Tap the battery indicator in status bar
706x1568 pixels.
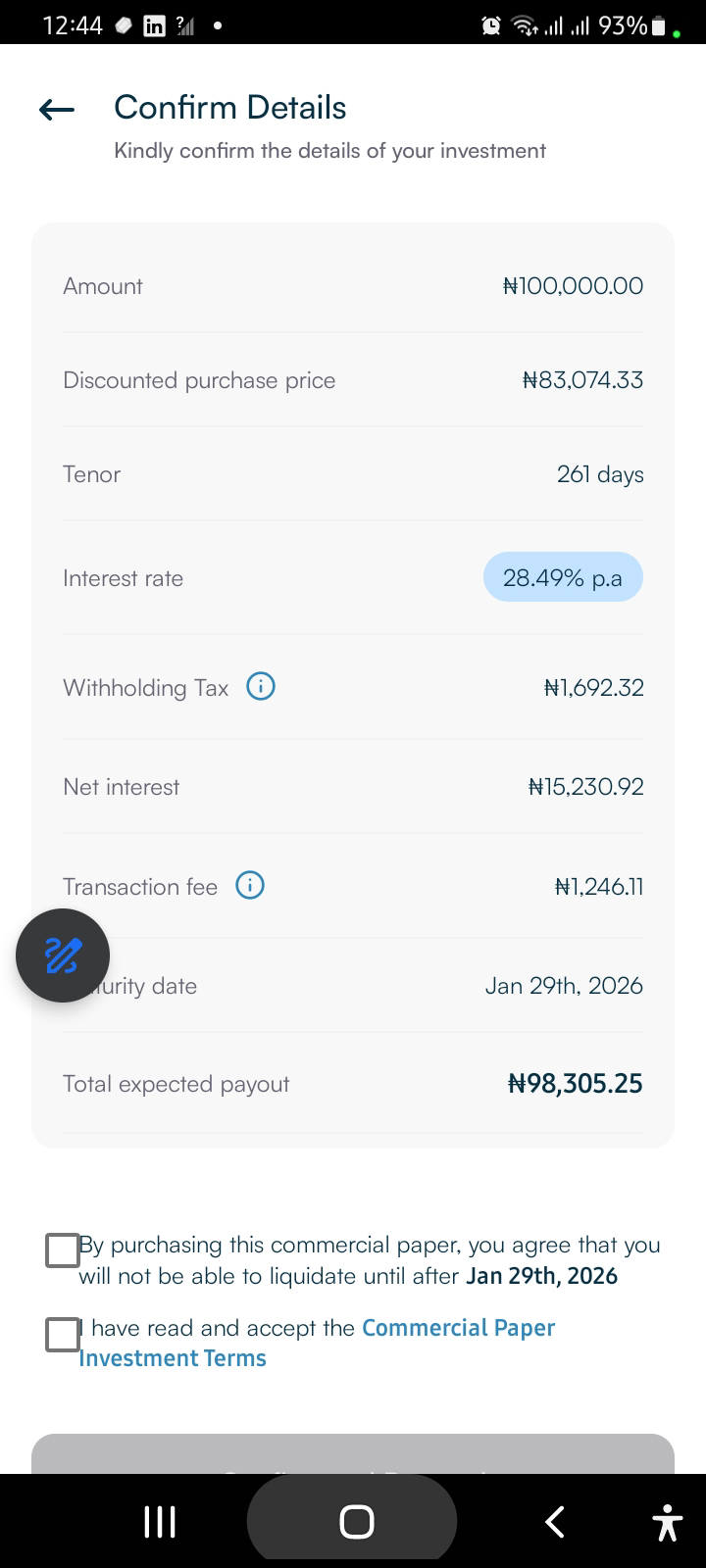point(660,26)
